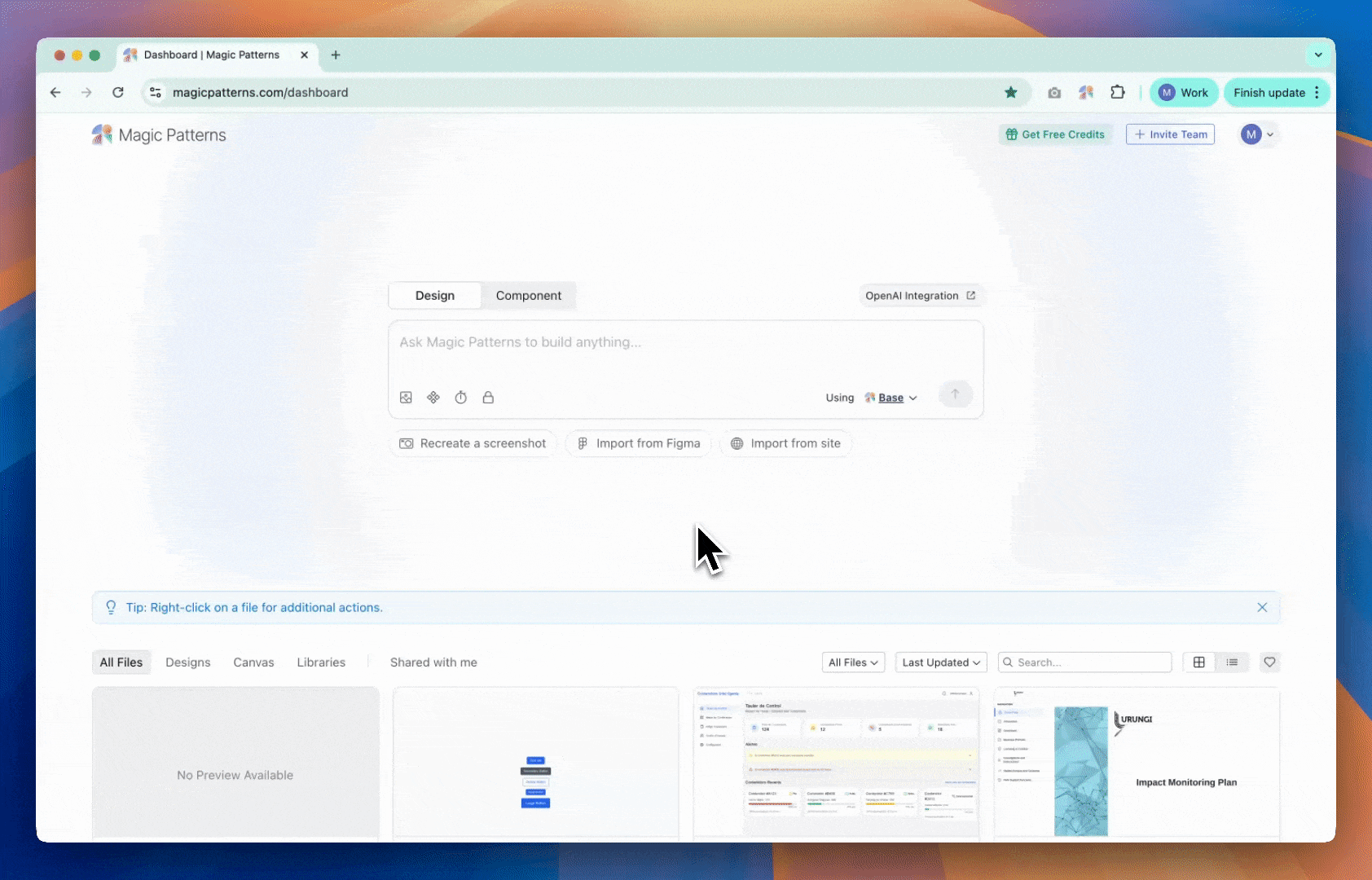Open the Last Updated sort dropdown
The width and height of the screenshot is (1372, 880).
(940, 662)
